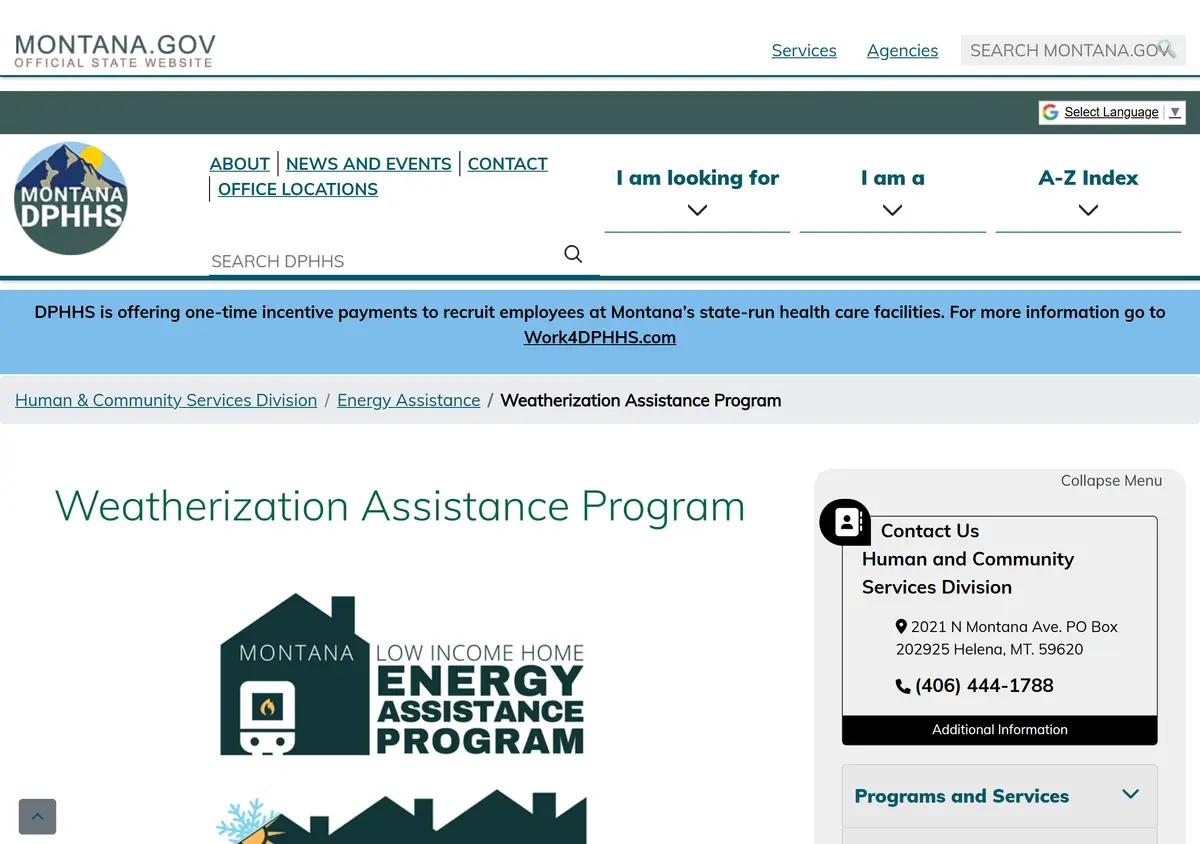Go to the ABOUT page
This screenshot has height=844, width=1200.
pos(240,164)
